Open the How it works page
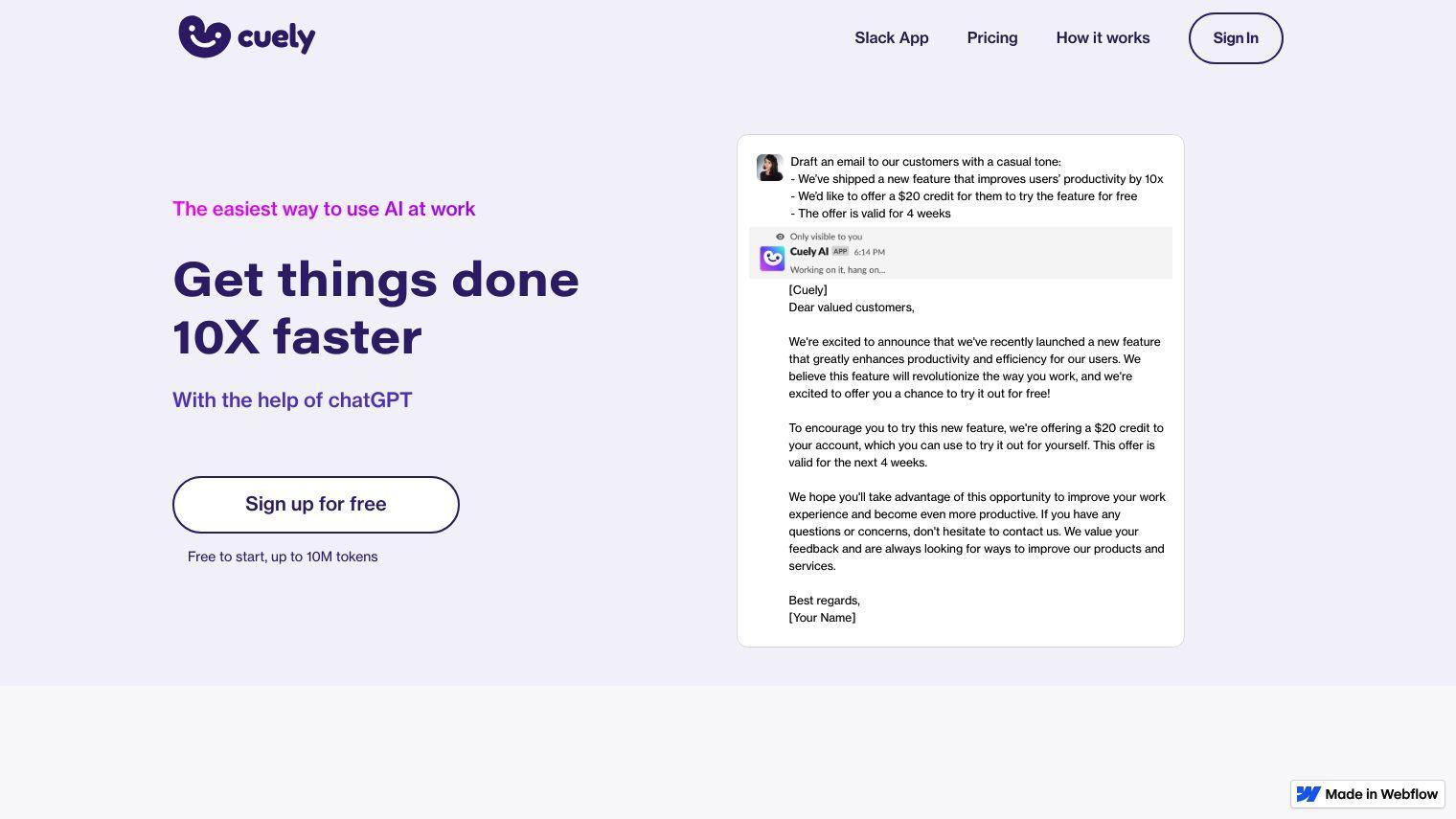The image size is (1456, 819). coord(1103,38)
